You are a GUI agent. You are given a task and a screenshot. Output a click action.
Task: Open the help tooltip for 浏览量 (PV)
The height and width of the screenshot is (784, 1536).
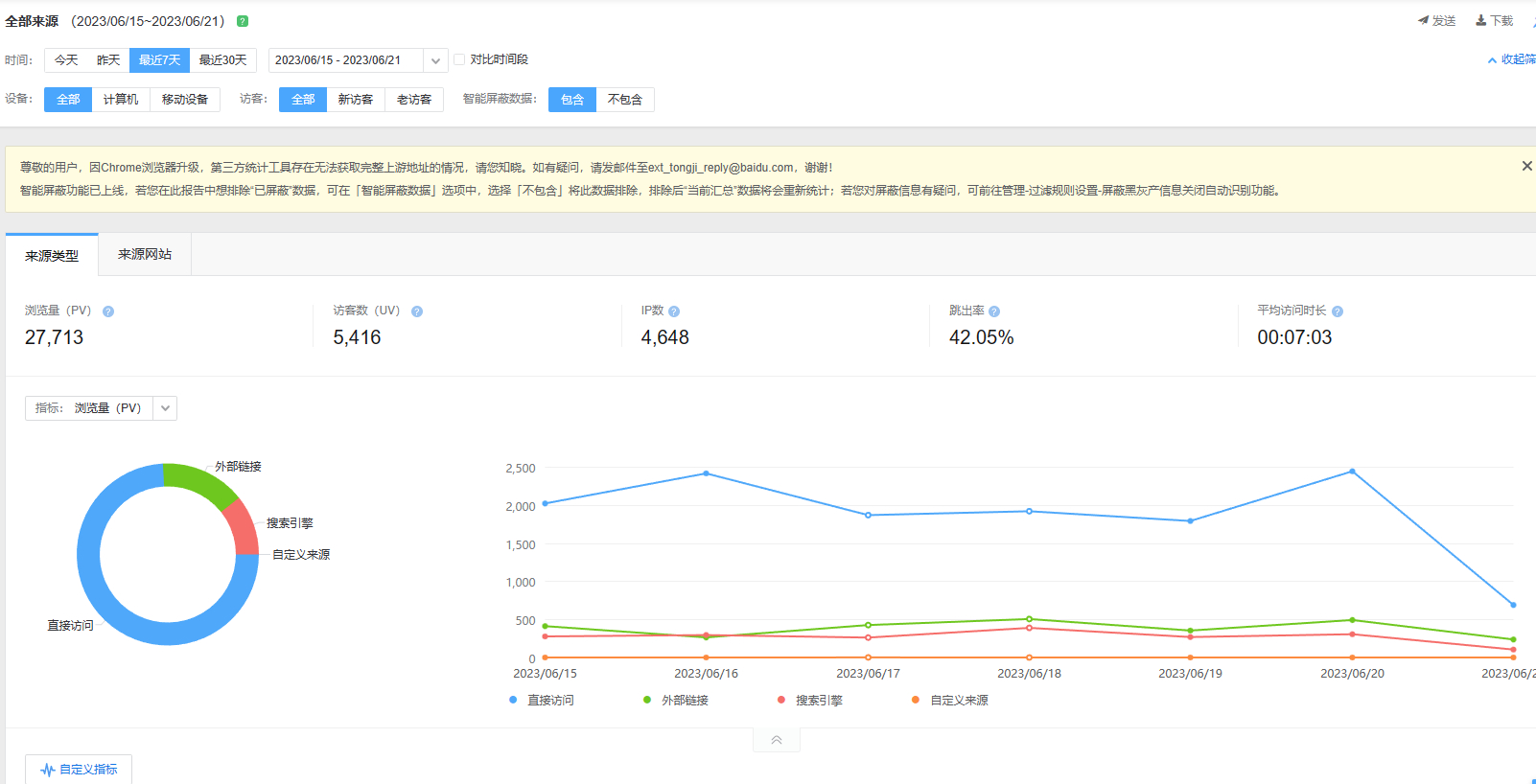coord(108,311)
